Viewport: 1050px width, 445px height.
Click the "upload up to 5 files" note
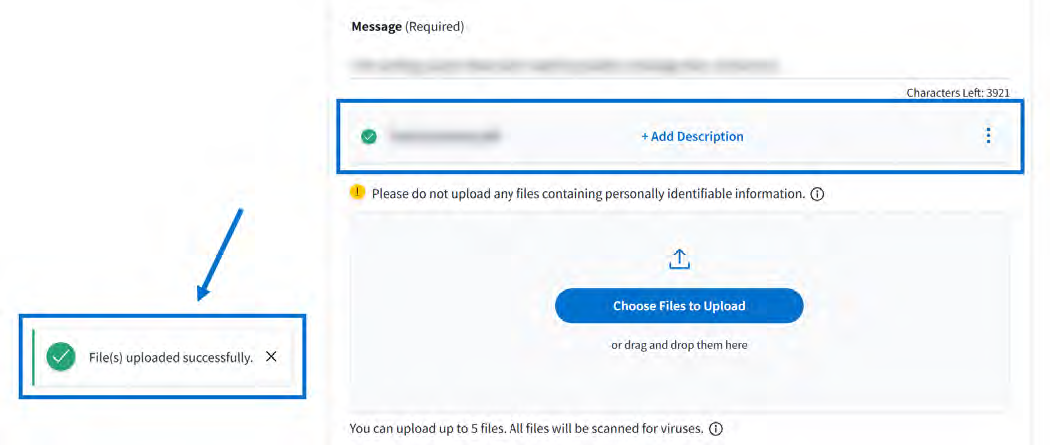click(527, 429)
